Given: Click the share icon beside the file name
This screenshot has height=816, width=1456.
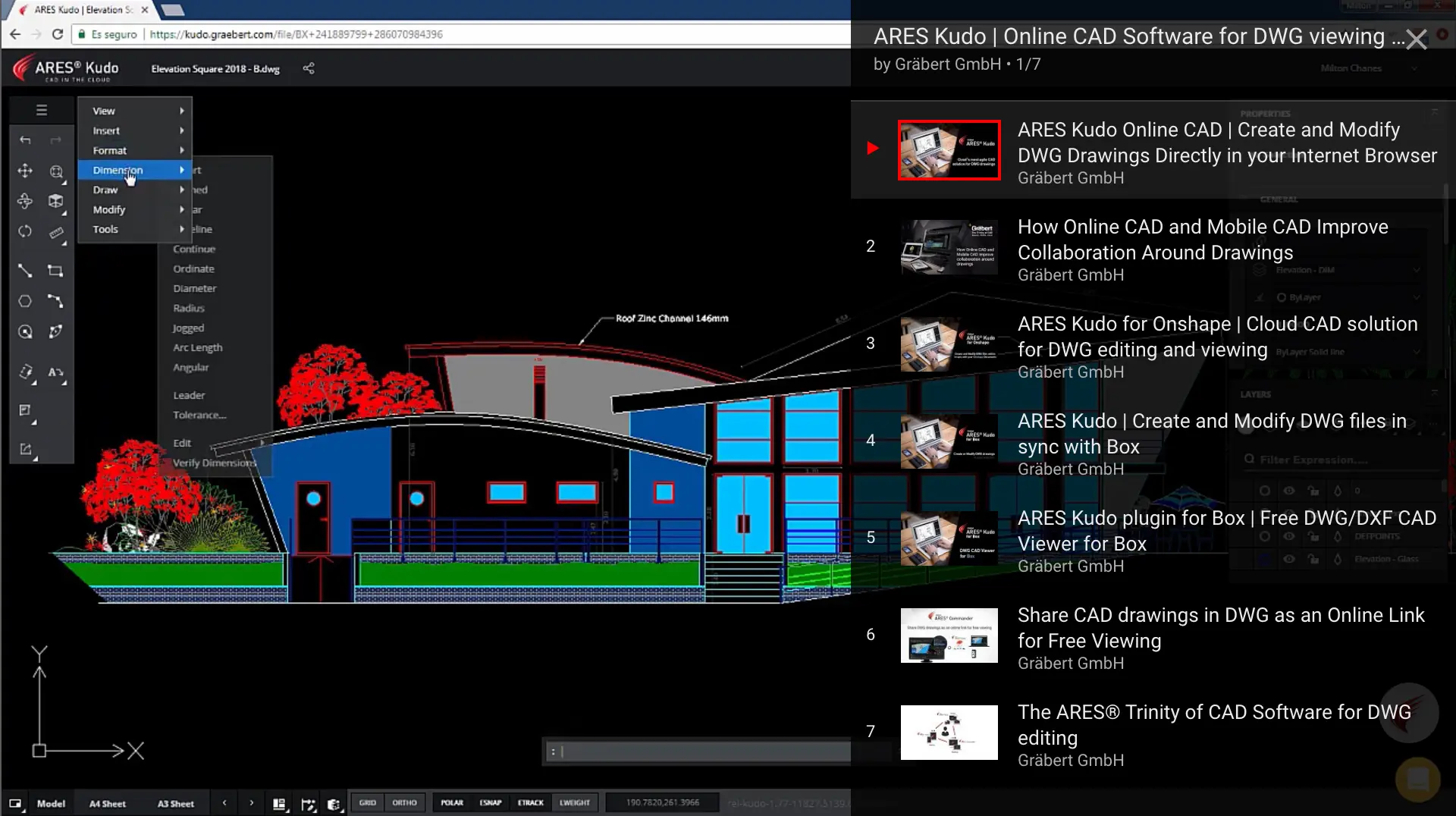Looking at the screenshot, I should tap(309, 68).
